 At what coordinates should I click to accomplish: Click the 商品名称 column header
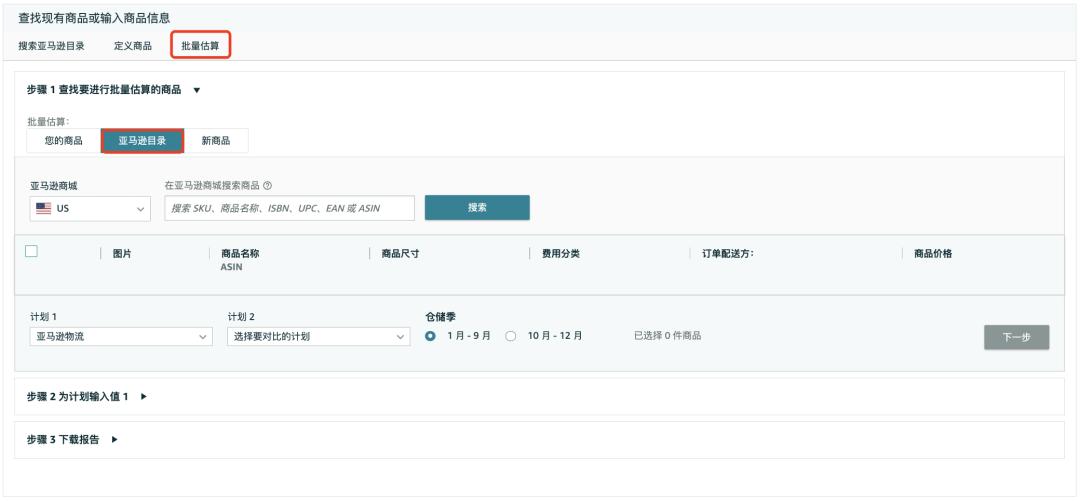click(x=240, y=254)
